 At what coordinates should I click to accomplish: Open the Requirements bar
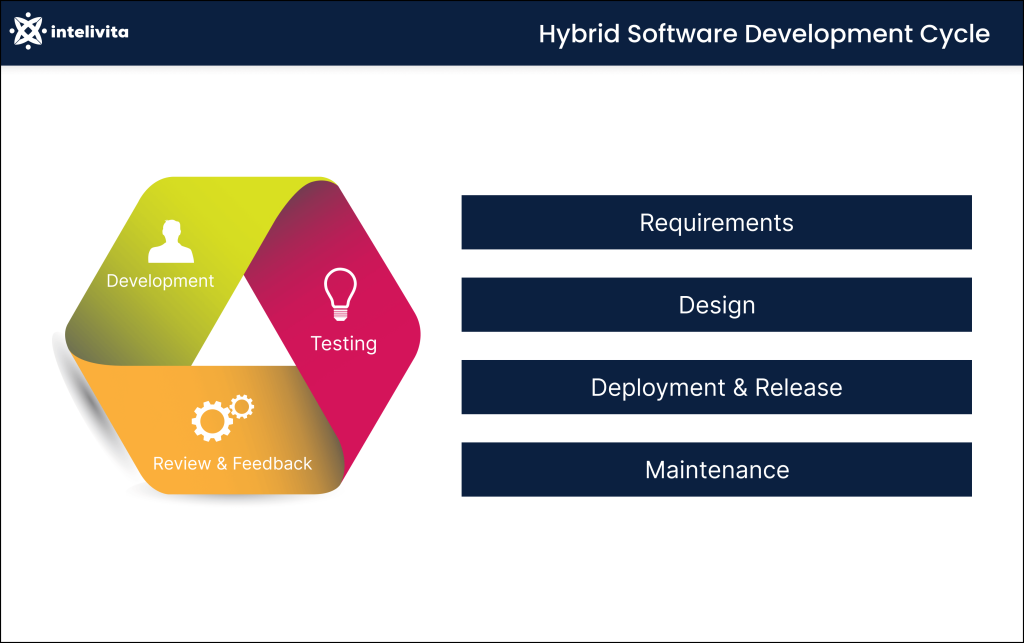point(716,222)
